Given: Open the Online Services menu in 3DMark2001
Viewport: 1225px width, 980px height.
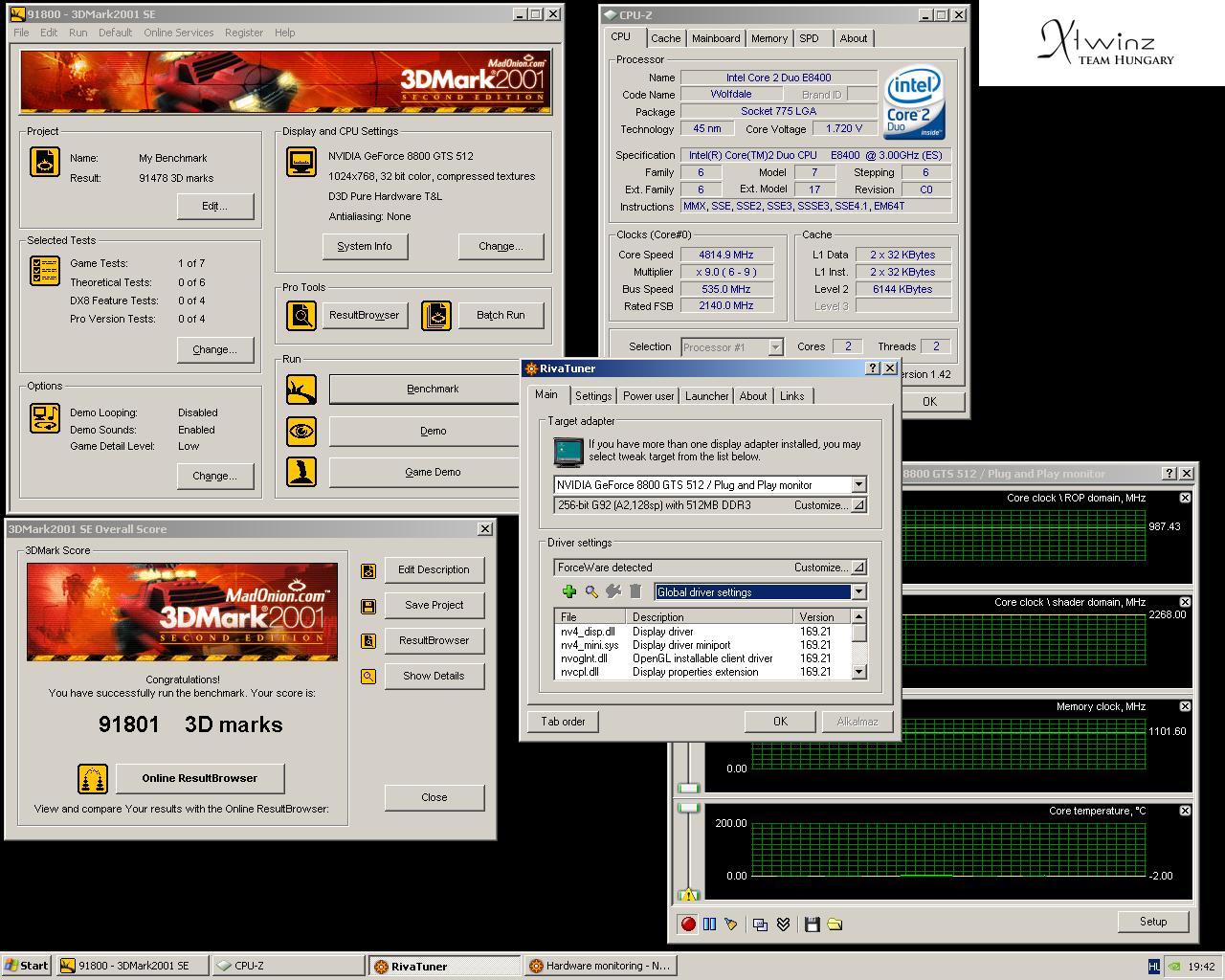Looking at the screenshot, I should click(x=179, y=33).
